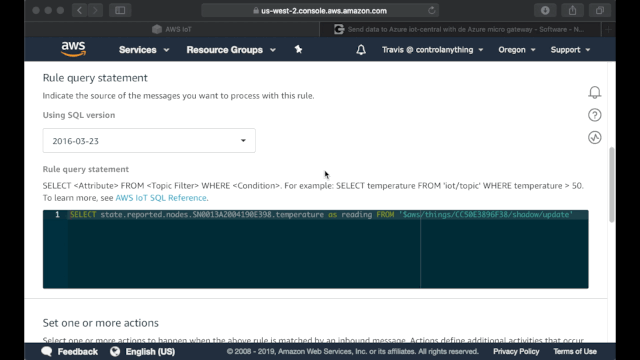Click inside the rule query SQL editor

tap(316, 249)
